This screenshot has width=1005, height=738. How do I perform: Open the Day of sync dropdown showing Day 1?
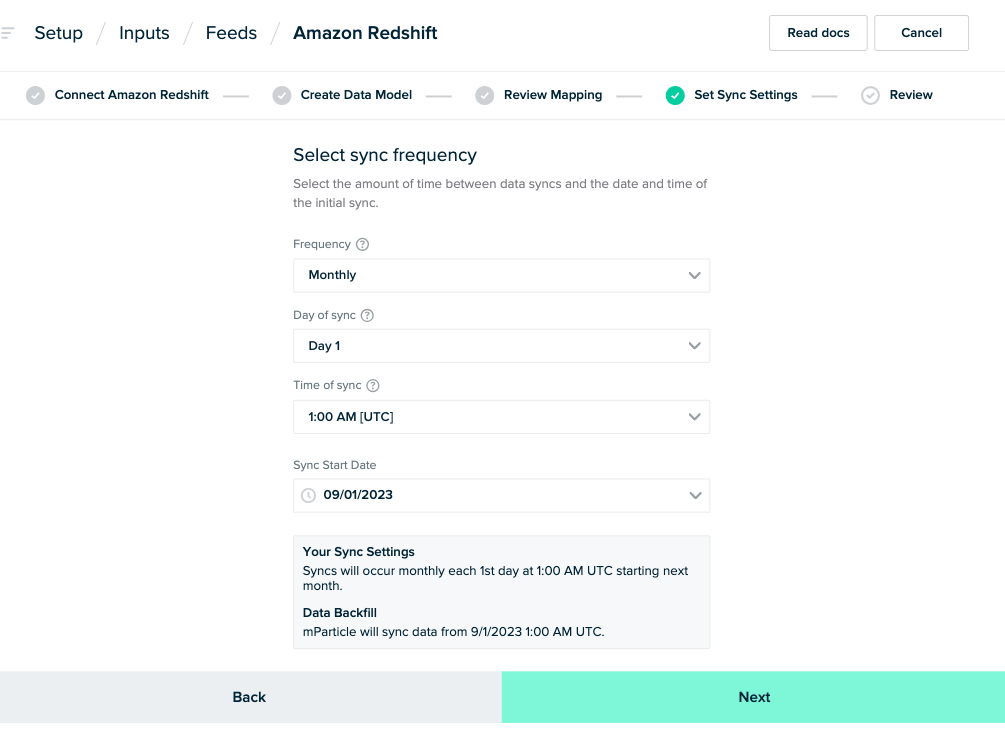pos(501,346)
